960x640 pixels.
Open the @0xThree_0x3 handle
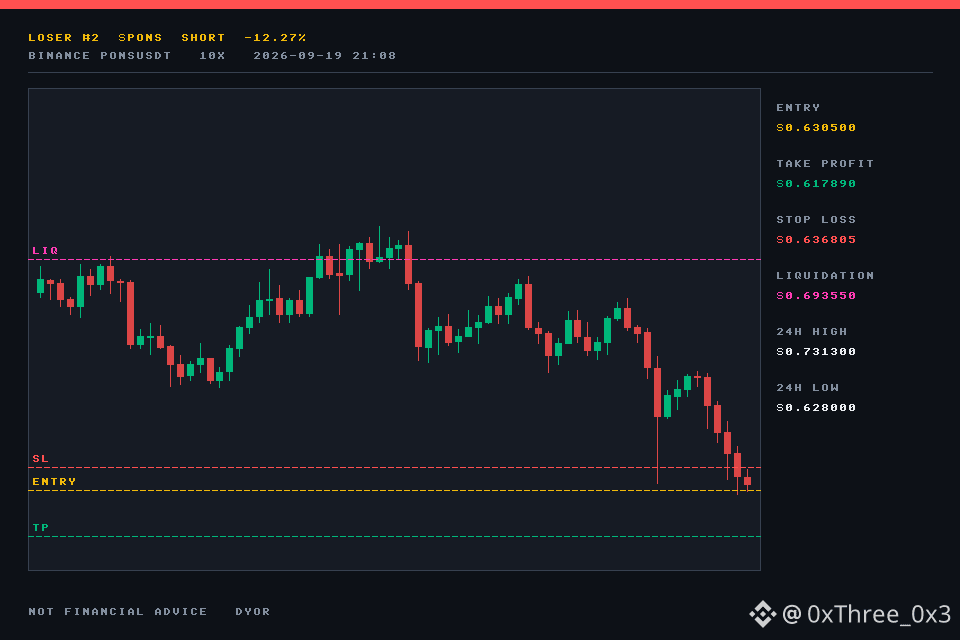[866, 614]
